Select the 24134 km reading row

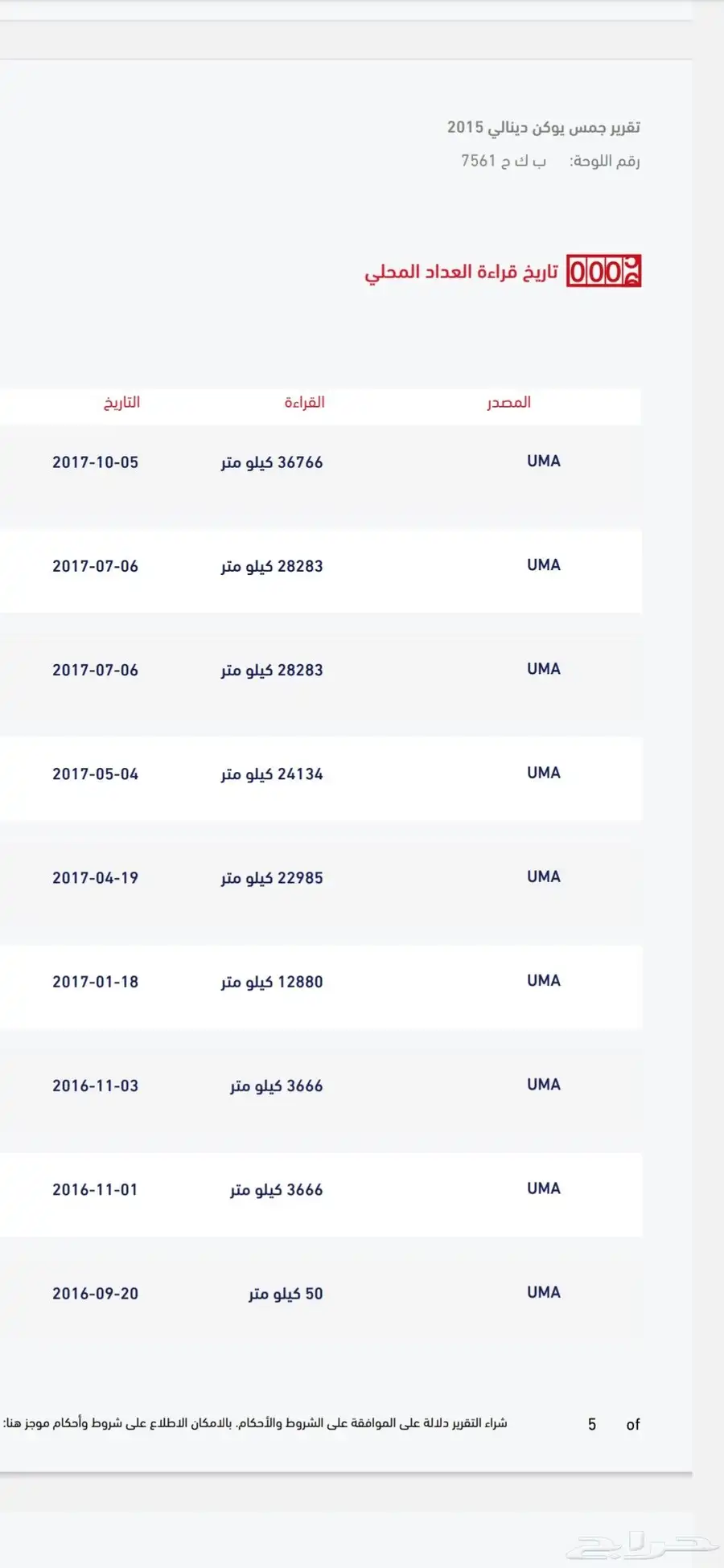(321, 774)
